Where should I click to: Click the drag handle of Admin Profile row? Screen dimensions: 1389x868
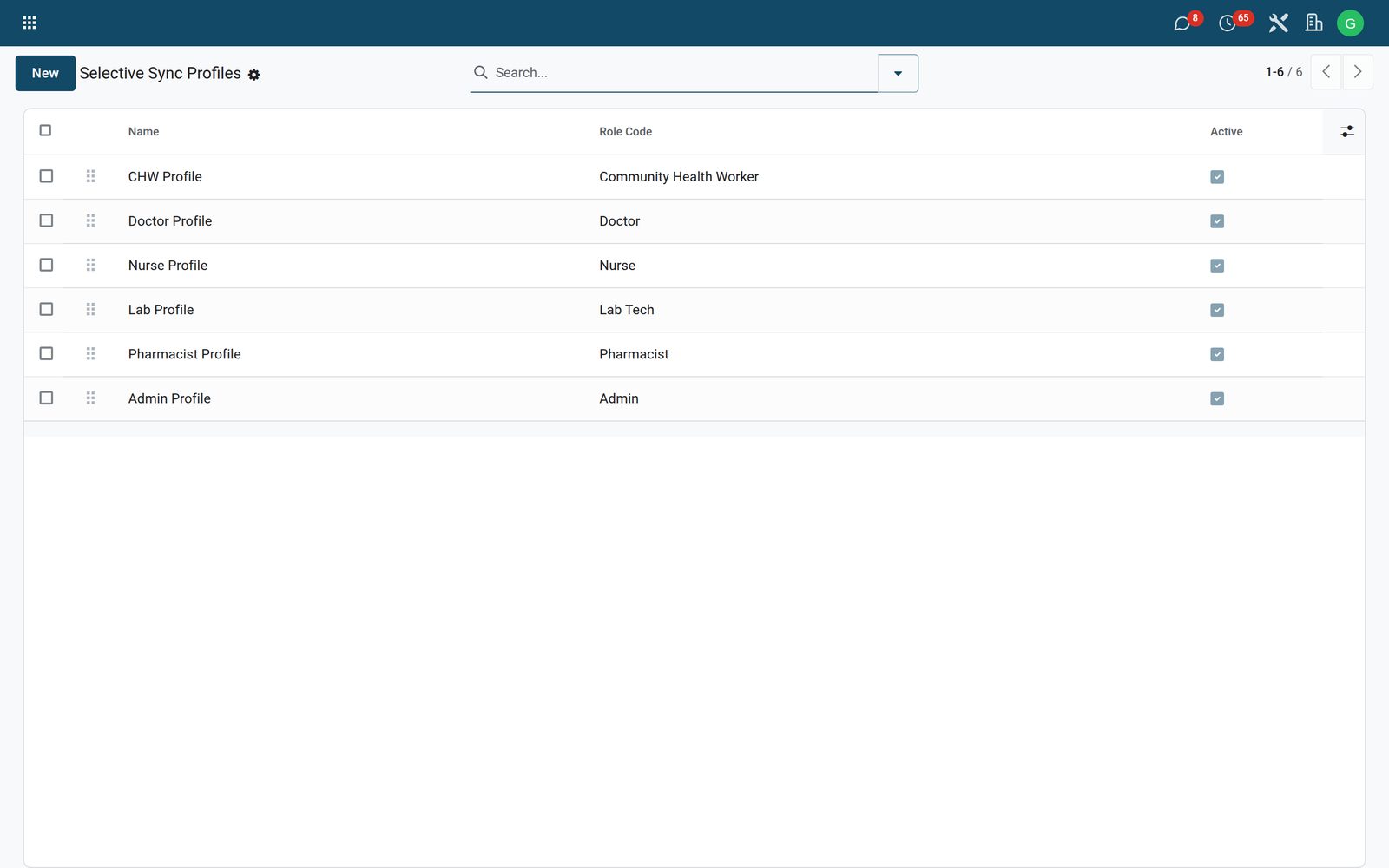click(90, 398)
